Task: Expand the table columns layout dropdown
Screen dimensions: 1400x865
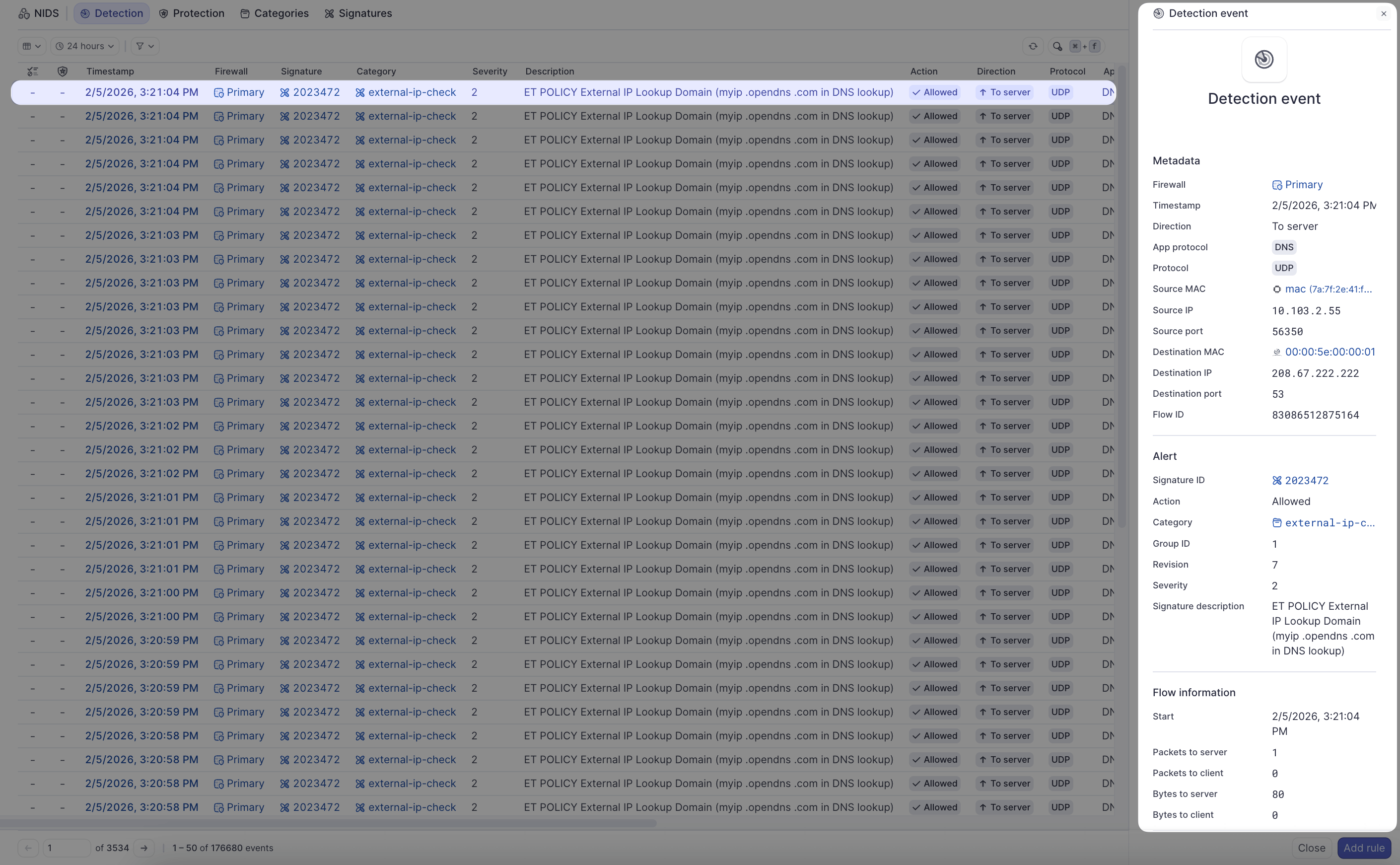Action: pyautogui.click(x=31, y=46)
